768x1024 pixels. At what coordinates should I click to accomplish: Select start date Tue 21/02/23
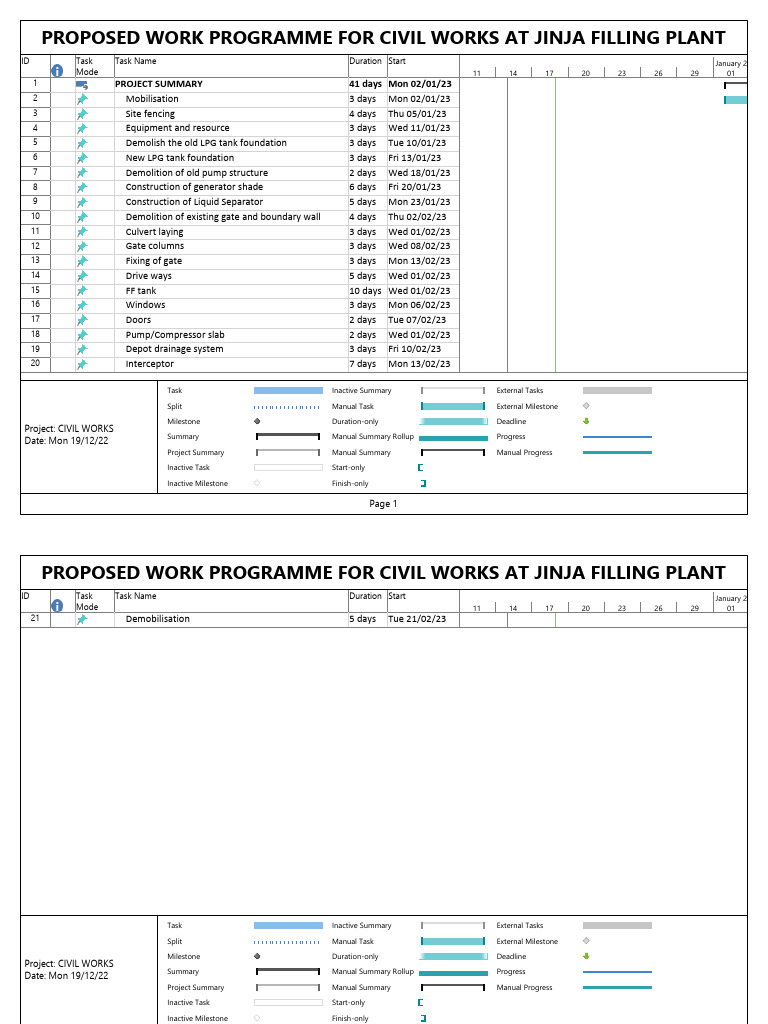pos(417,619)
